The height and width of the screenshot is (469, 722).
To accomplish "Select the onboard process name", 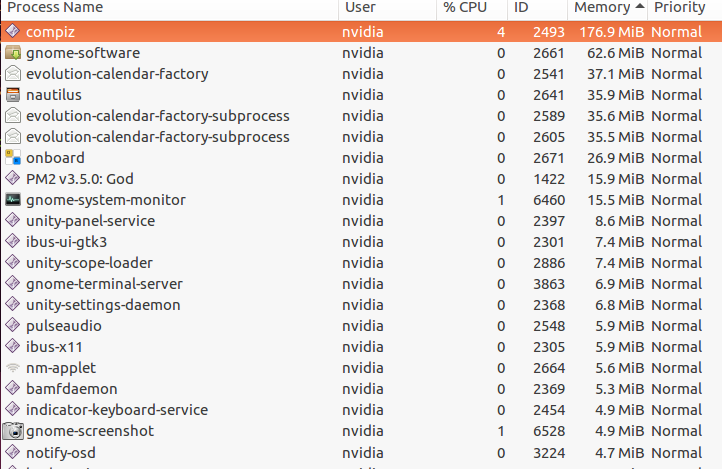I will pyautogui.click(x=55, y=158).
